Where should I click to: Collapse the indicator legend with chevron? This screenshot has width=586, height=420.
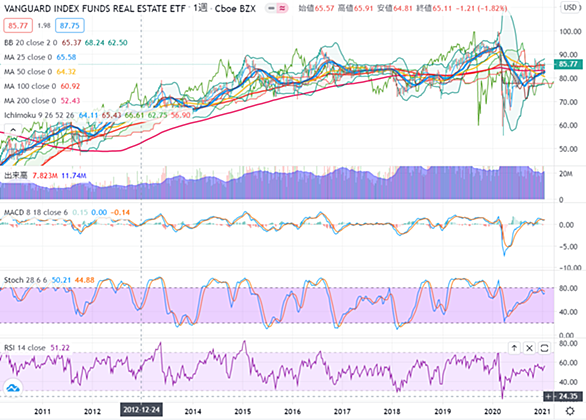13,130
